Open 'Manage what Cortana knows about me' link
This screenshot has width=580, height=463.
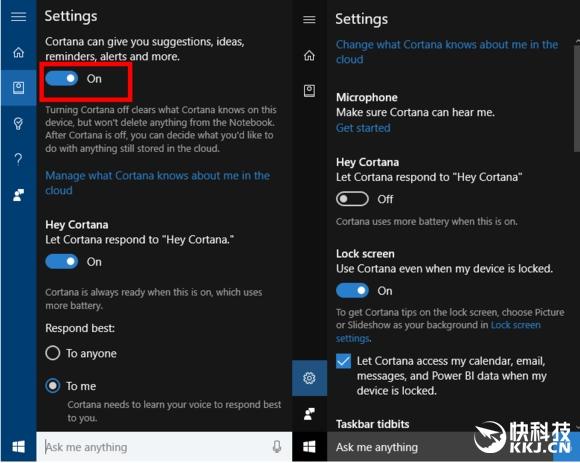158,183
